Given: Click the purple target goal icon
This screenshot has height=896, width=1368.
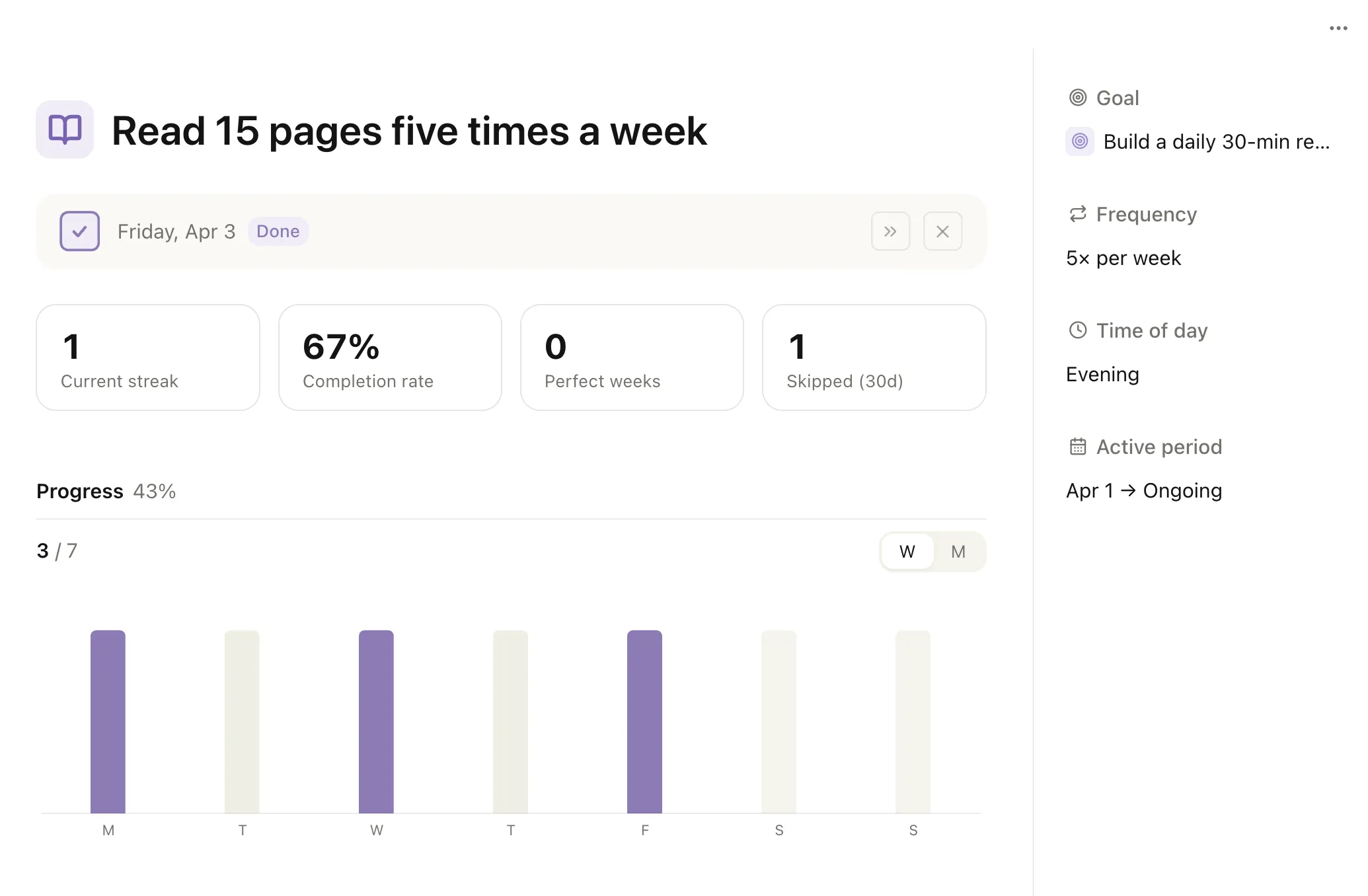Looking at the screenshot, I should pos(1079,141).
